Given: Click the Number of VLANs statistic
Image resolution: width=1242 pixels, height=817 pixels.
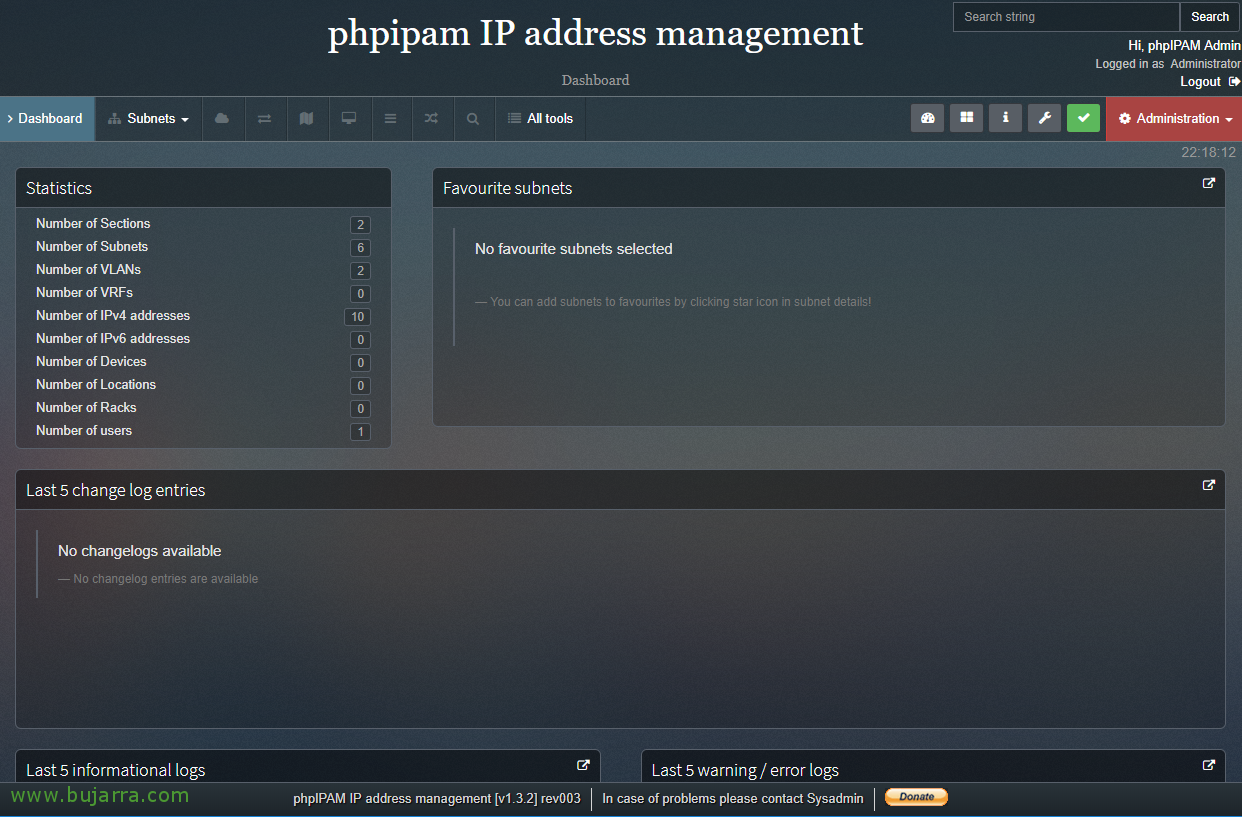Looking at the screenshot, I should [x=88, y=270].
